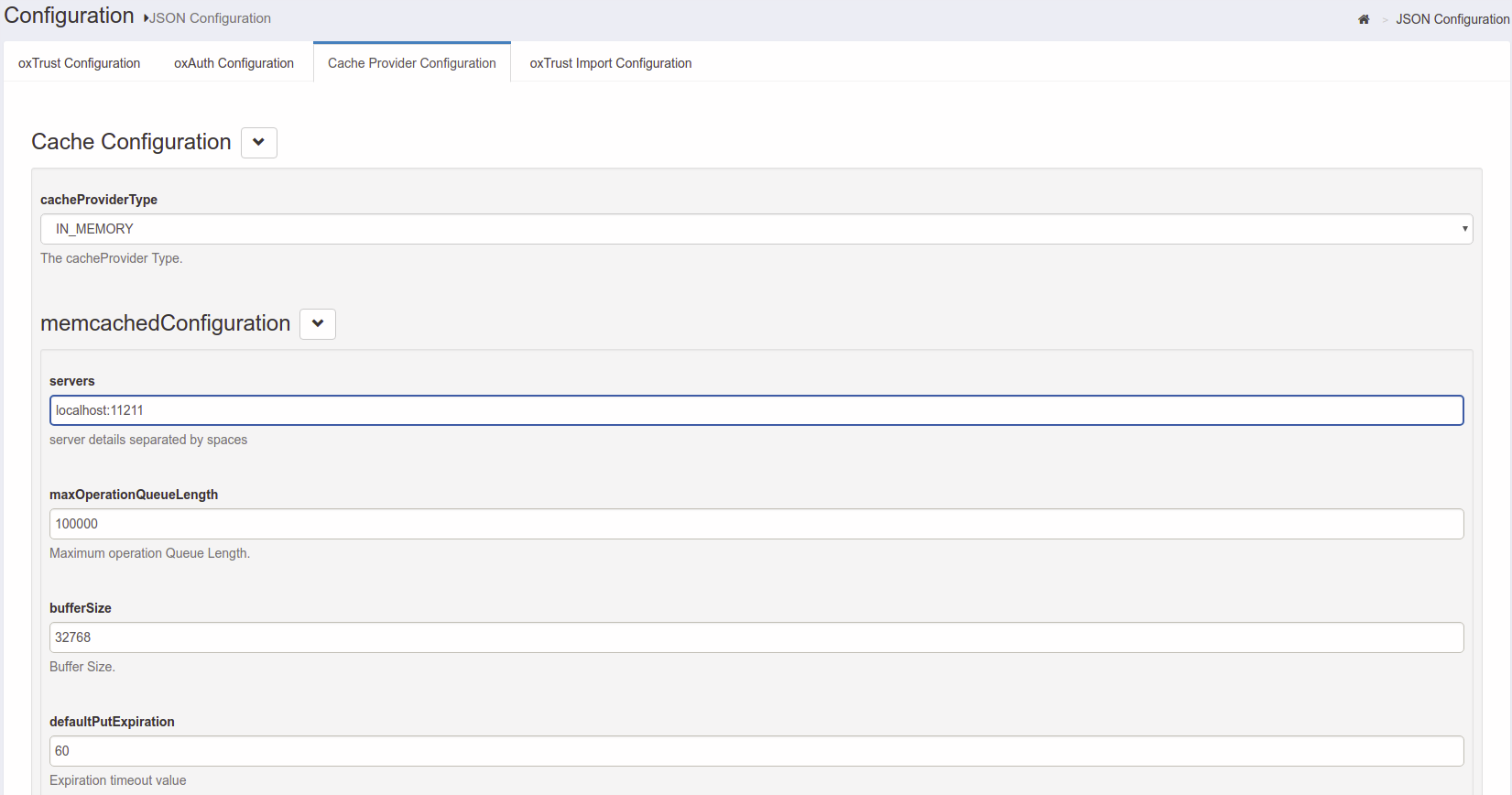Switch to the oxTrust Configuration tab

[79, 63]
